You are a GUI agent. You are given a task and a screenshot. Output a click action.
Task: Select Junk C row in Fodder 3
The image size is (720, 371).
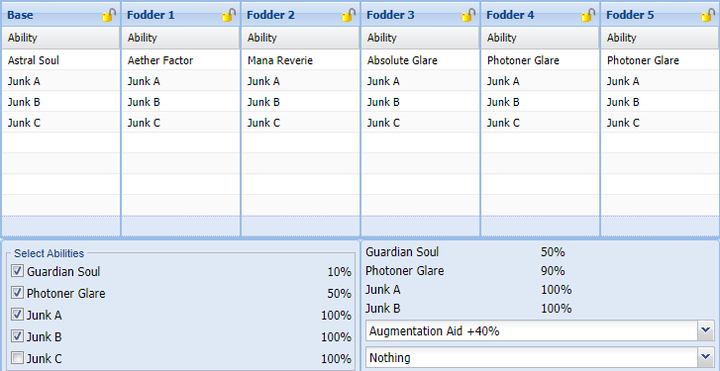(x=420, y=123)
